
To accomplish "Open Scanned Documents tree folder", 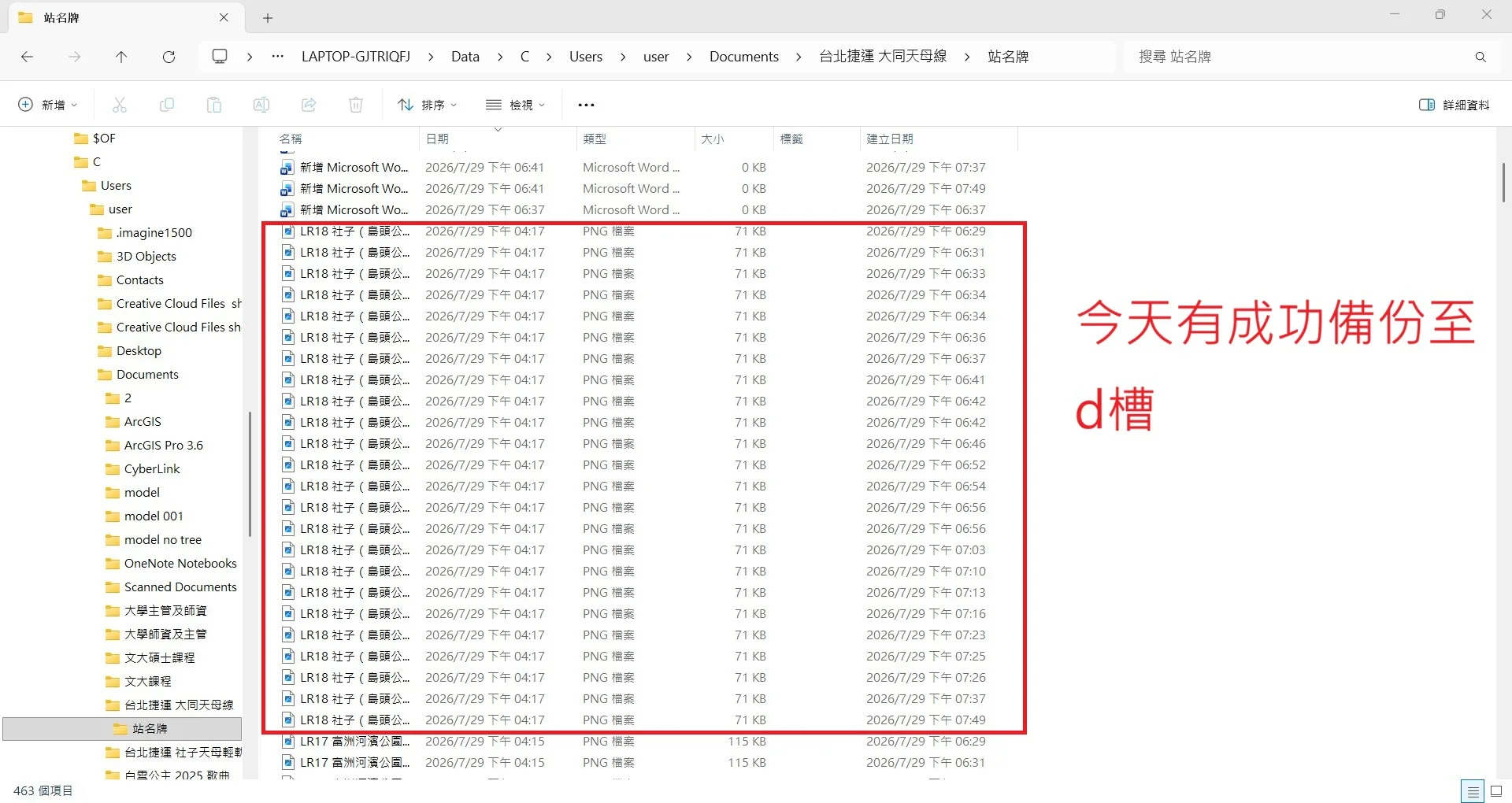I will pos(180,587).
